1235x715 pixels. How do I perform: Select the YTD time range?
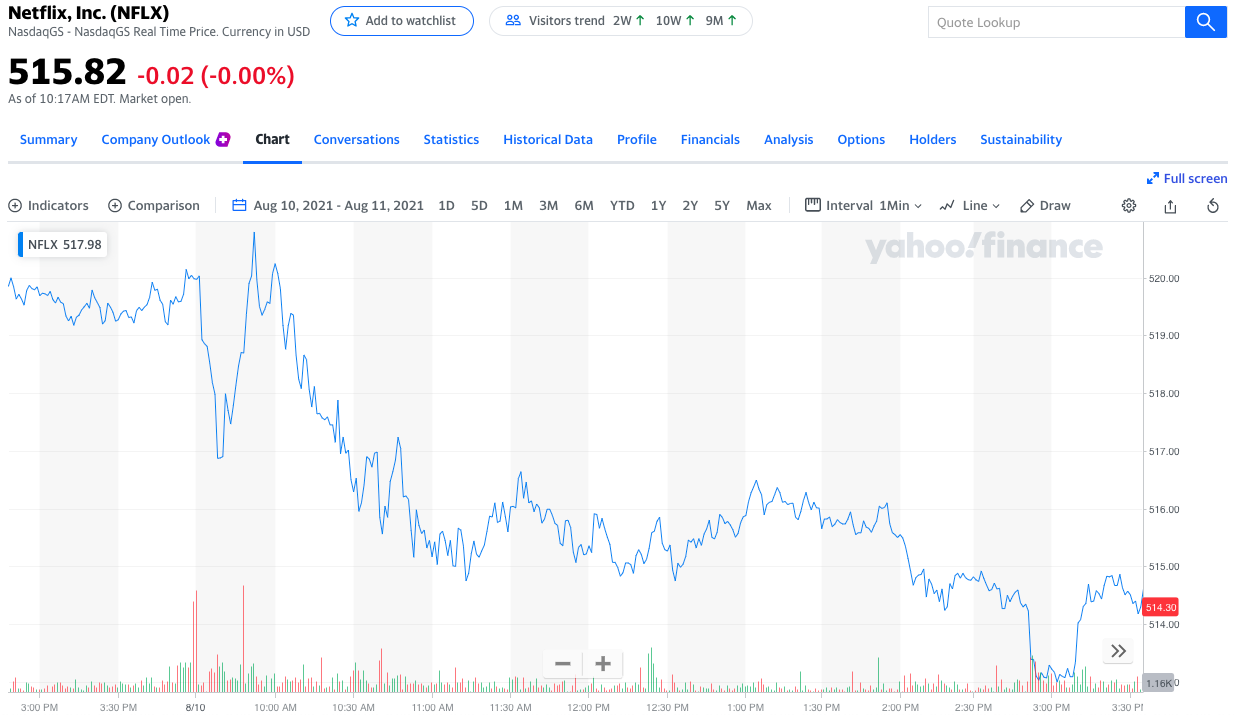pyautogui.click(x=622, y=205)
